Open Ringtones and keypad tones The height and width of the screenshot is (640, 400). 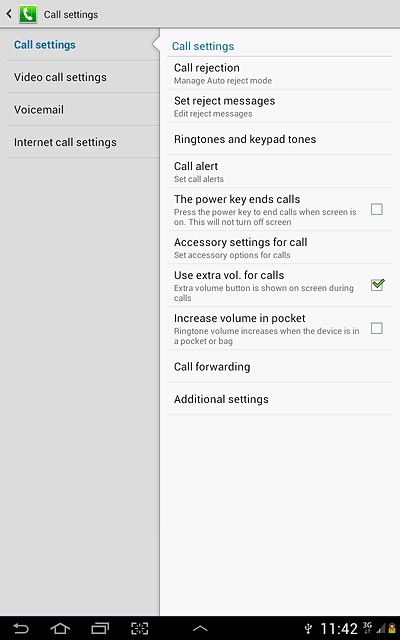pyautogui.click(x=280, y=139)
